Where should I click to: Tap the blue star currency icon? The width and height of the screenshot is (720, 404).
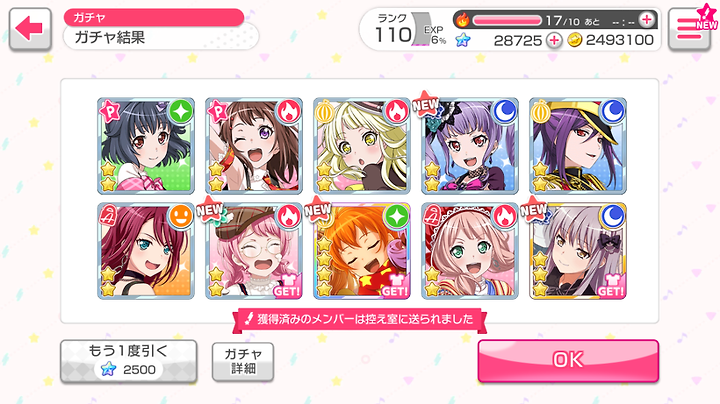point(463,40)
